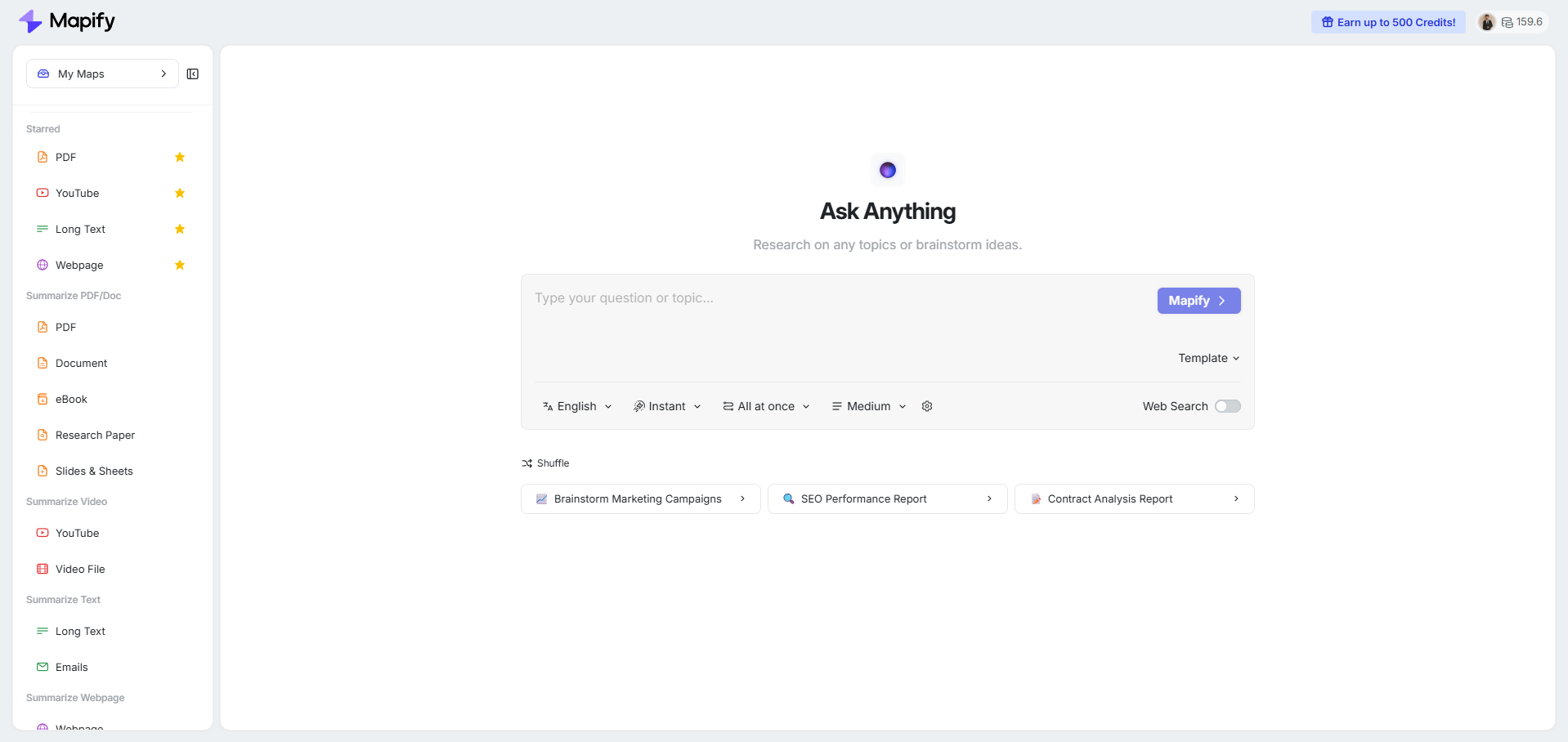The width and height of the screenshot is (1568, 742).
Task: Click Earn up to 500 Credits
Action: (1388, 22)
